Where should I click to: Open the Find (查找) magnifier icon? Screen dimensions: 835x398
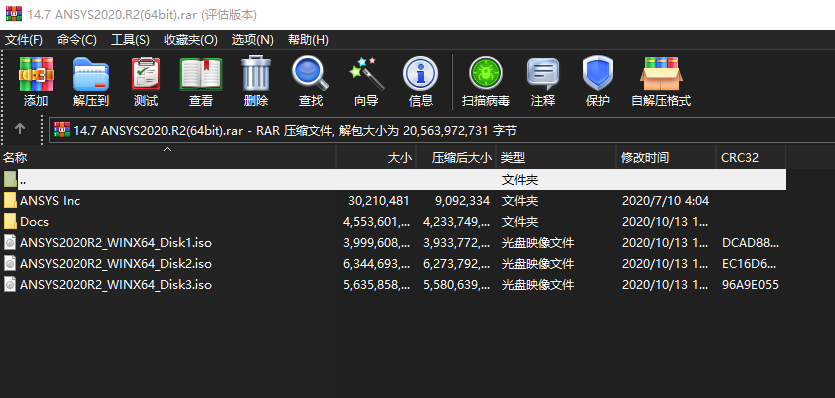(x=310, y=74)
